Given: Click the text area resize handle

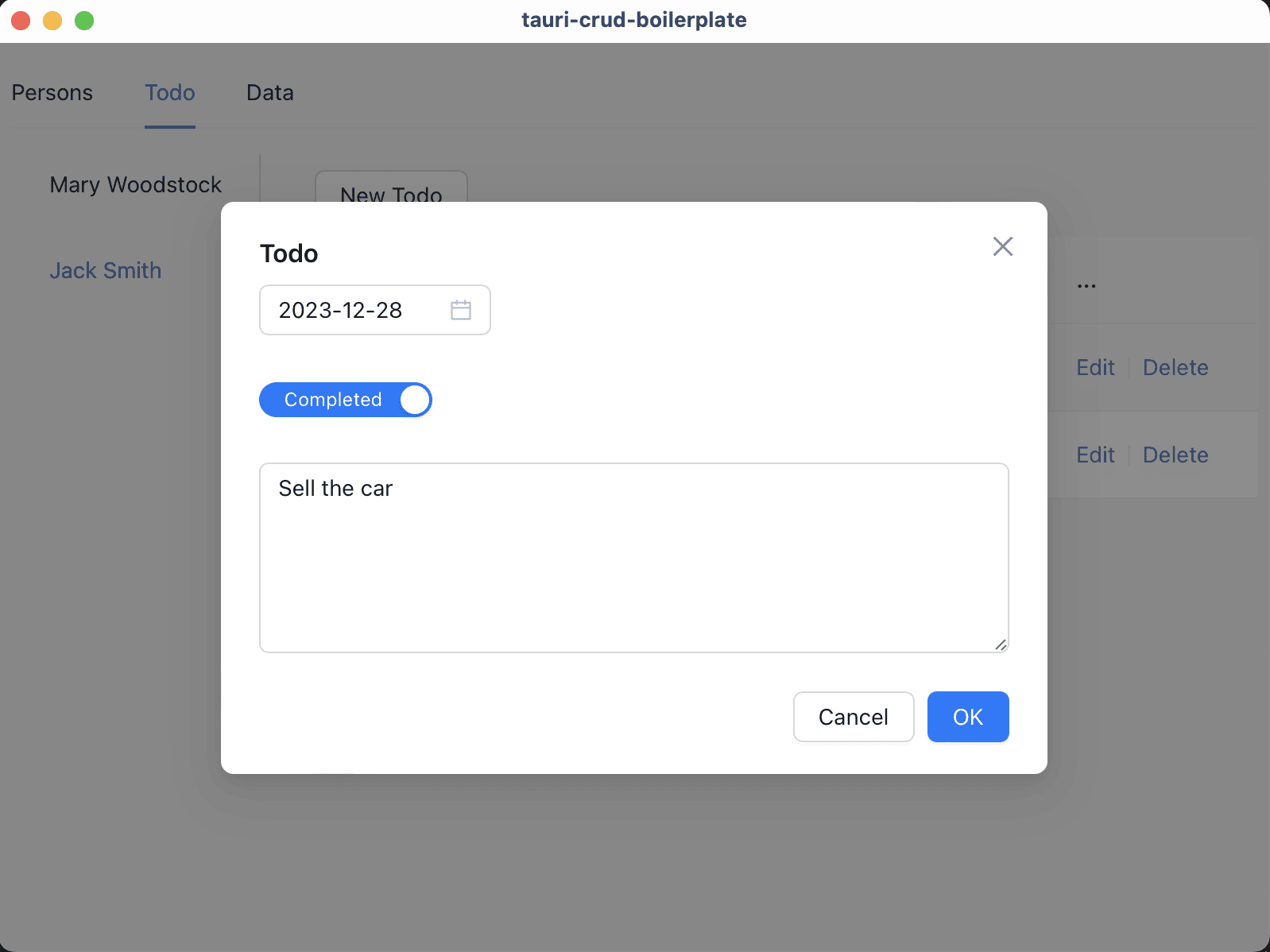Looking at the screenshot, I should point(1001,644).
